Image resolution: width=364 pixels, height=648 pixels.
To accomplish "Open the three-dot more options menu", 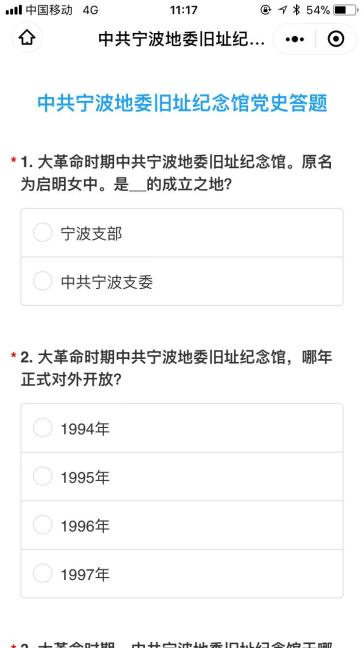I will click(x=295, y=39).
